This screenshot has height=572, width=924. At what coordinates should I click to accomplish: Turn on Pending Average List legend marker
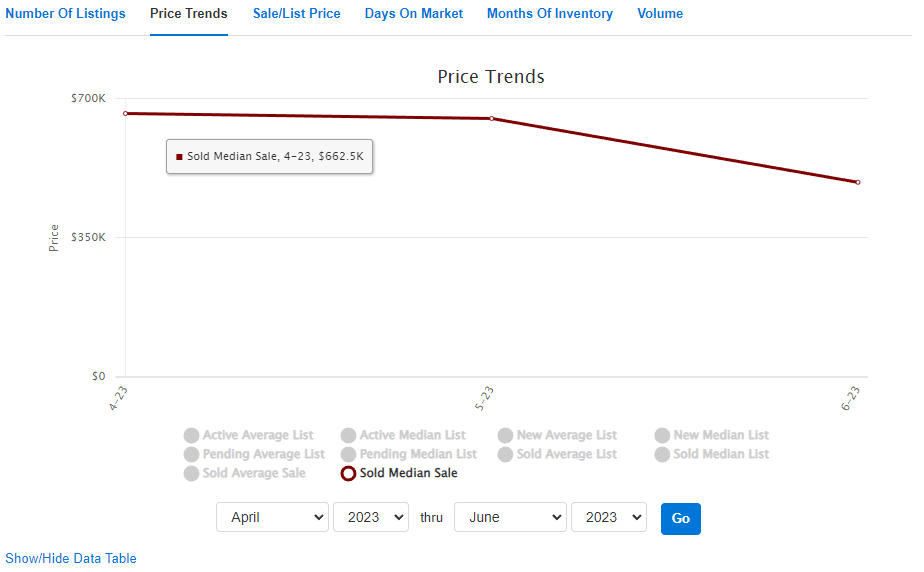click(x=191, y=454)
